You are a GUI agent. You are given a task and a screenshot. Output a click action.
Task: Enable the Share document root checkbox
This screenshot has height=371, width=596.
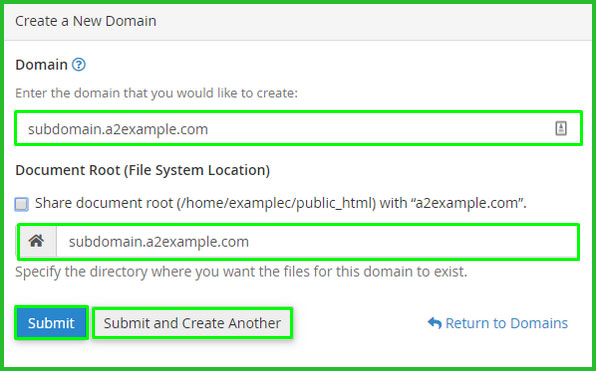coord(21,204)
